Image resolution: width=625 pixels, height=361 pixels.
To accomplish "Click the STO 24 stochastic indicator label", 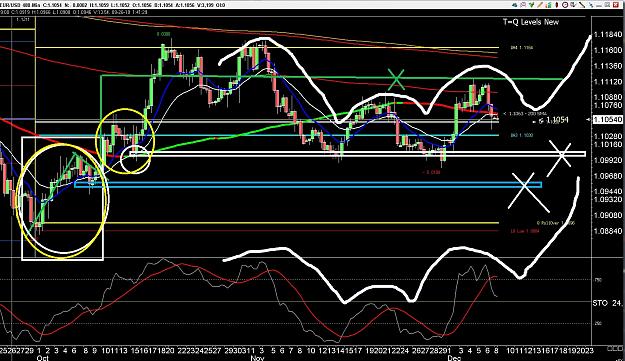I will (x=607, y=303).
